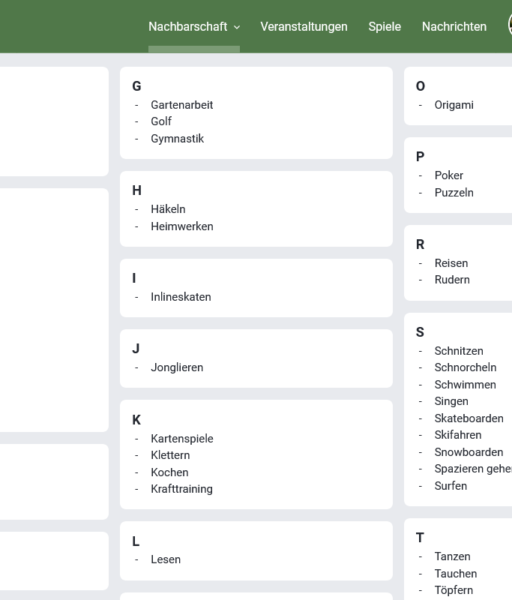
Task: Expand the Nachbarschaft dropdown chevron
Action: (237, 27)
